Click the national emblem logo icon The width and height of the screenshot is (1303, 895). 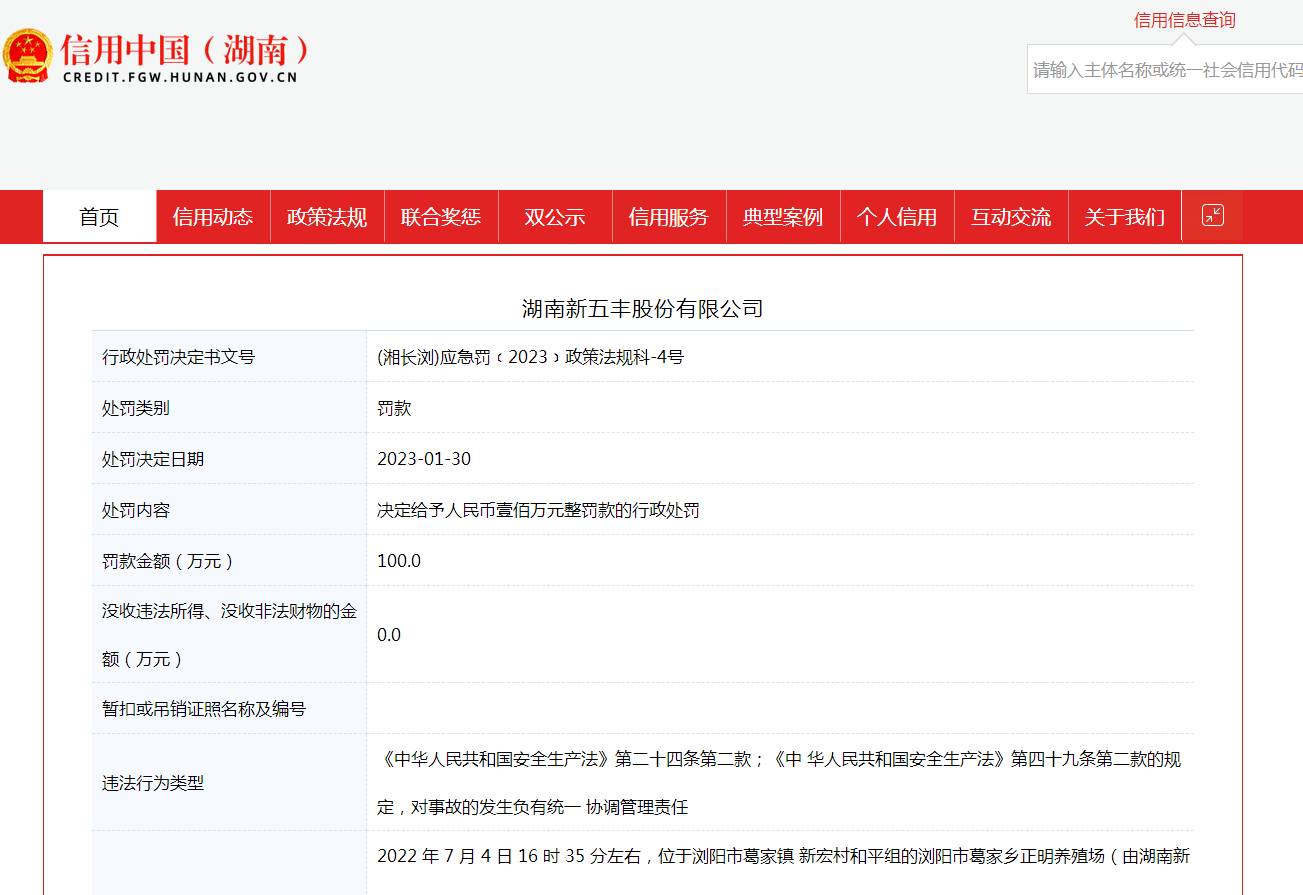28,56
